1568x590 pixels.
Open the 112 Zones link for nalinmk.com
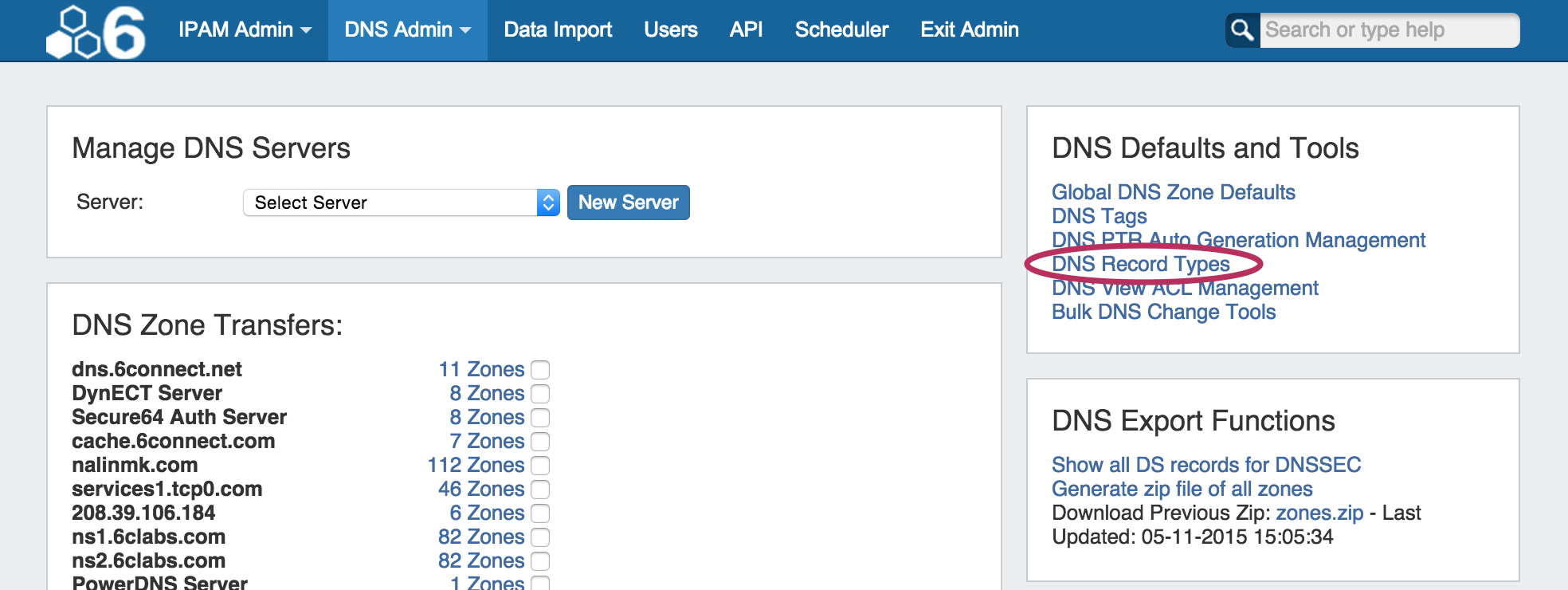[x=476, y=465]
